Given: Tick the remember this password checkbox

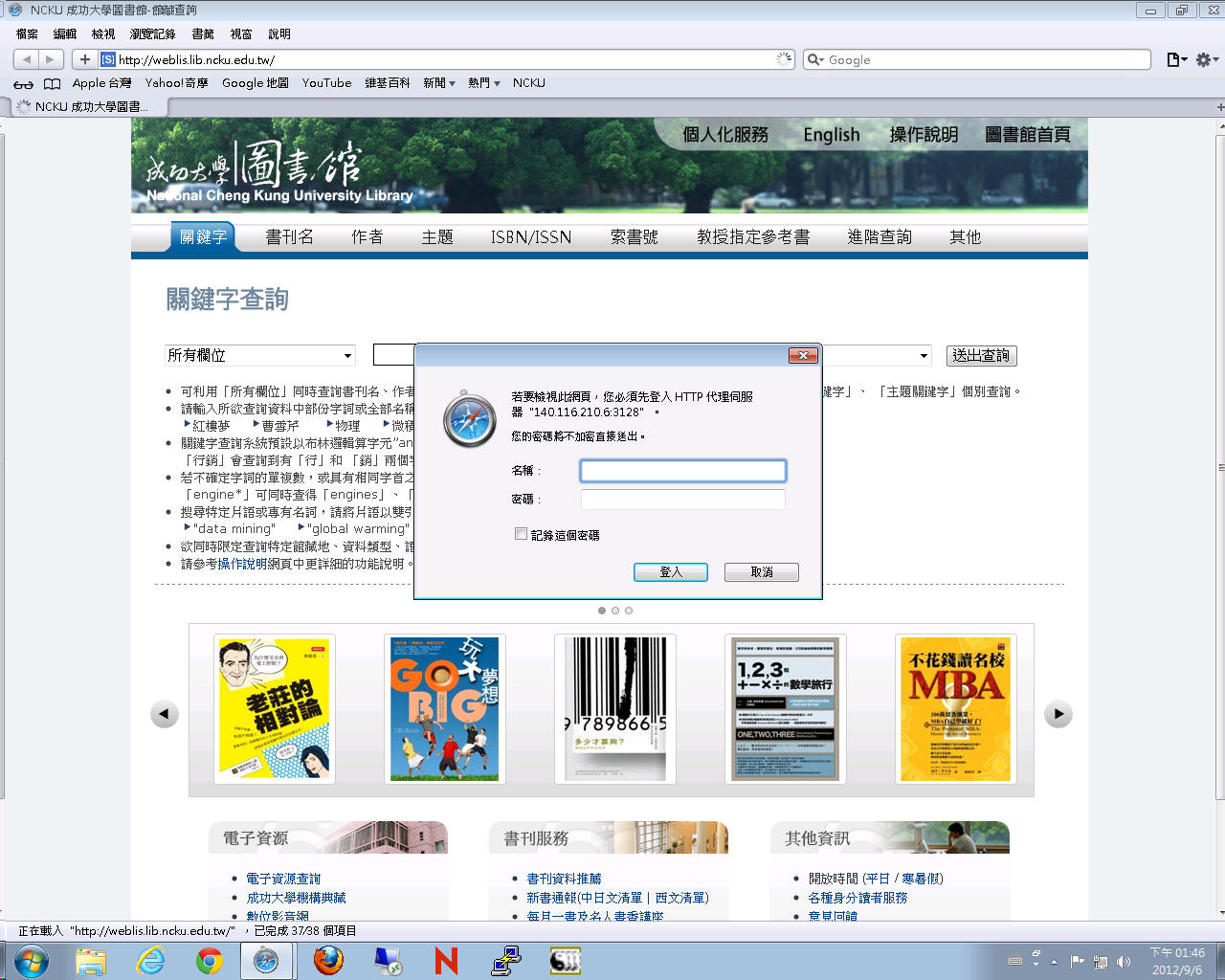Looking at the screenshot, I should (x=521, y=534).
